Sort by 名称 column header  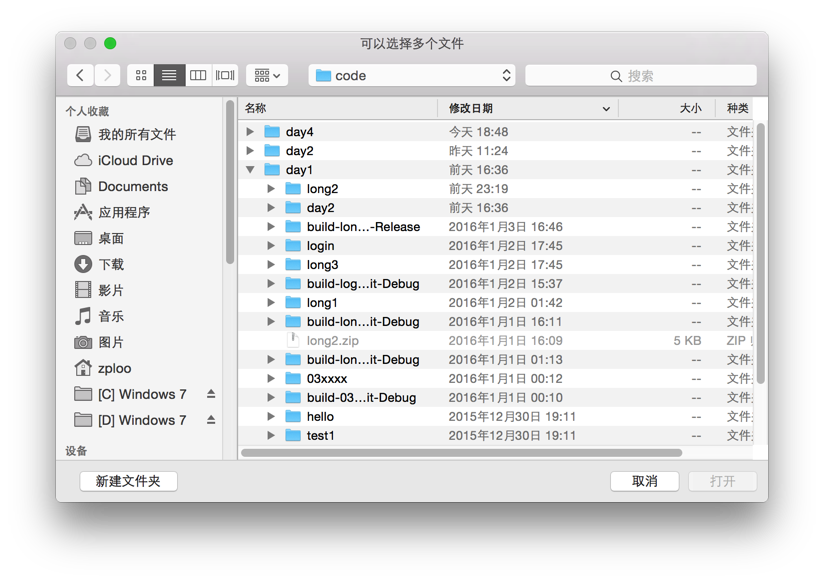point(338,108)
